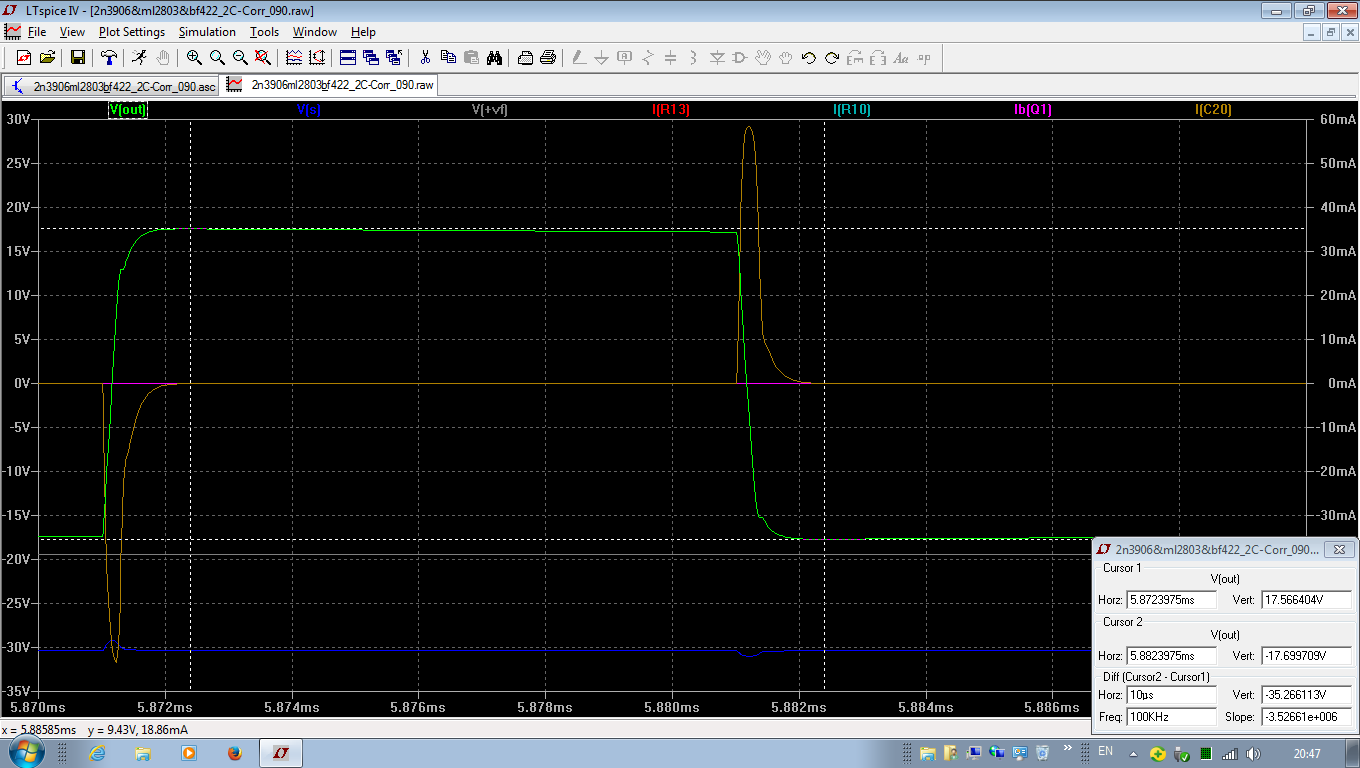Open the Windows Start button
The height and width of the screenshot is (768, 1360).
pos(26,752)
